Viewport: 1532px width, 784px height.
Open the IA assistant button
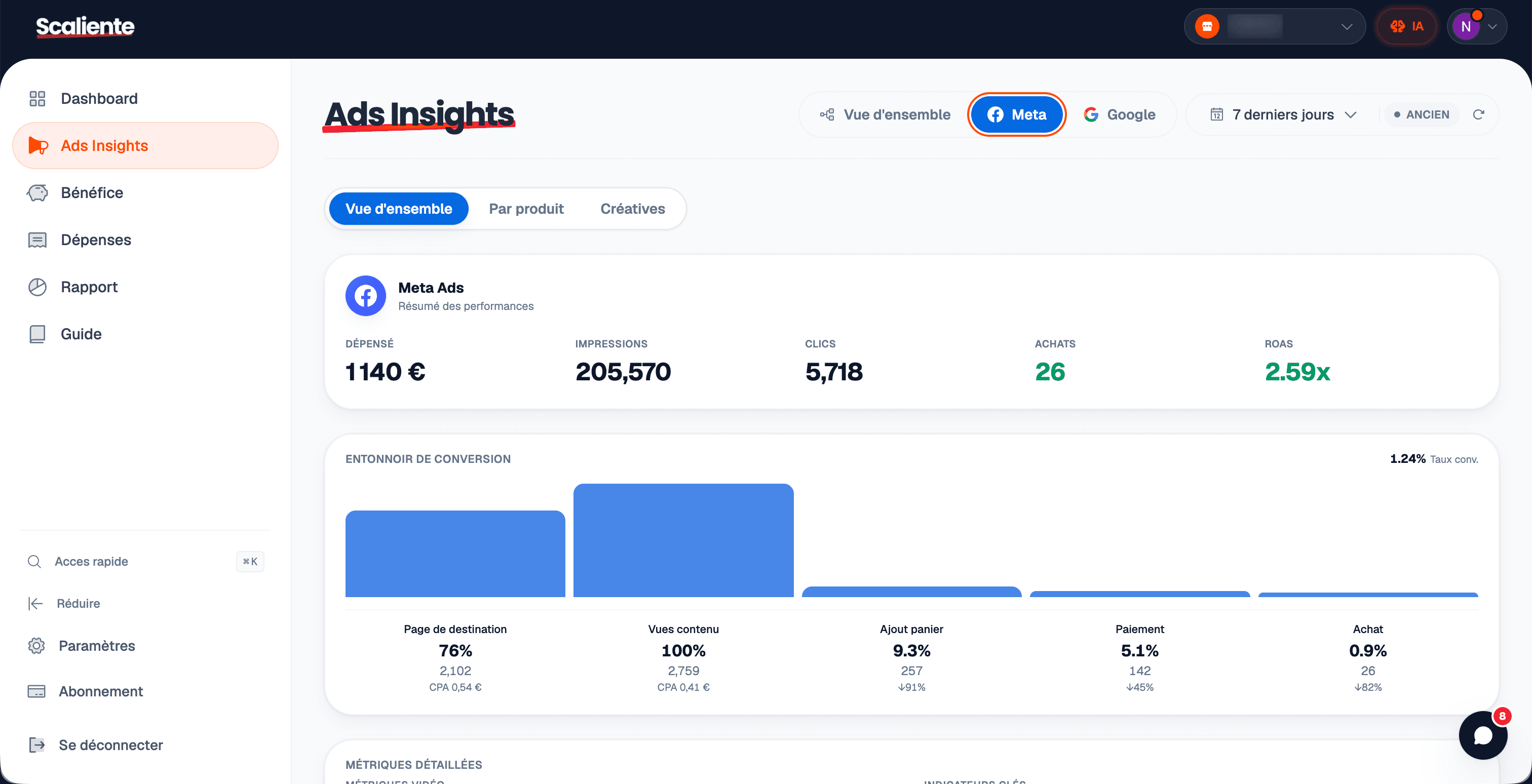(x=1406, y=26)
